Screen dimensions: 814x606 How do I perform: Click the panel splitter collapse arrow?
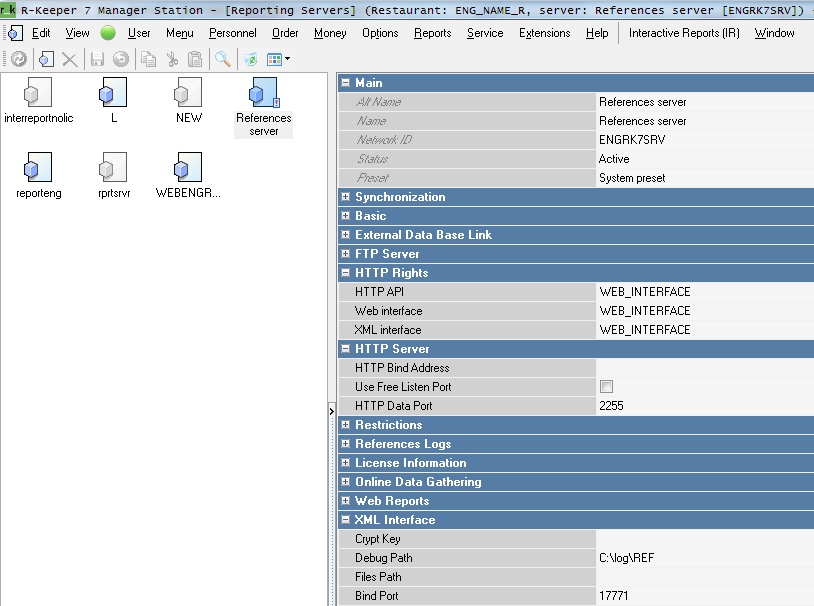[332, 411]
